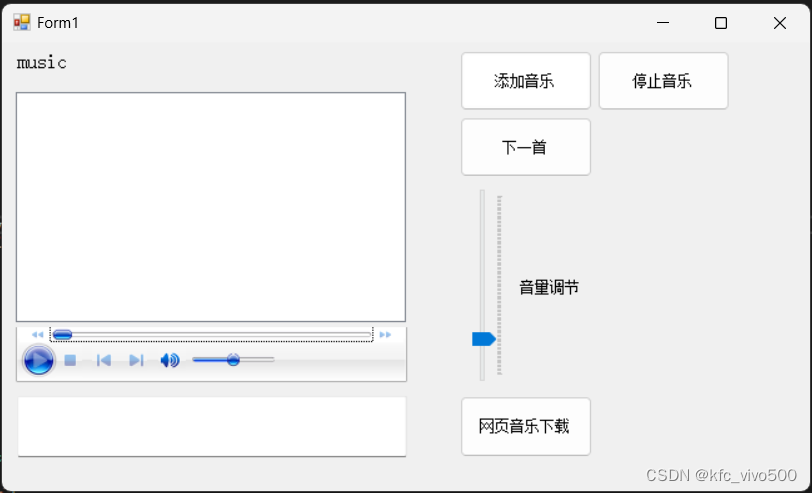Viewport: 812px width, 493px height.
Task: Click the 添加音乐 button
Action: [526, 81]
